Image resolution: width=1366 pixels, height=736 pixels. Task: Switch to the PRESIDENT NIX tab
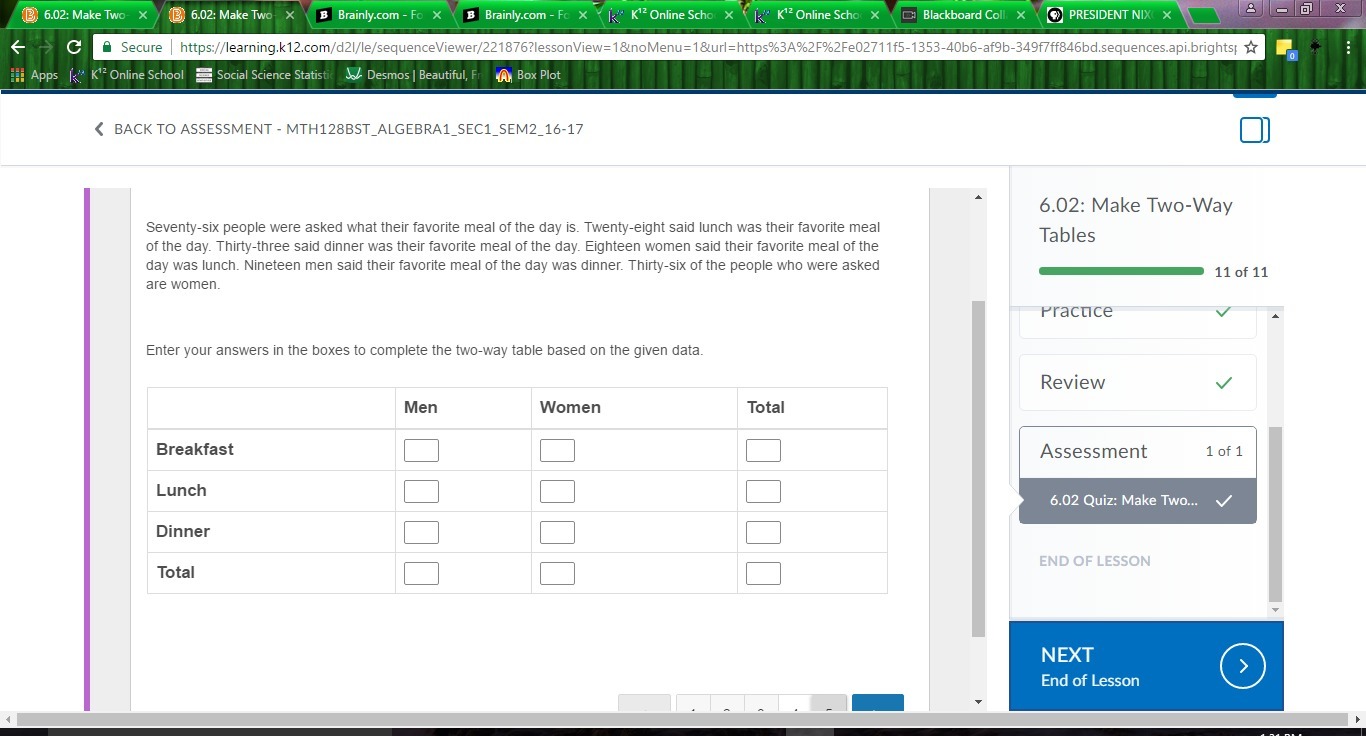[x=1110, y=15]
